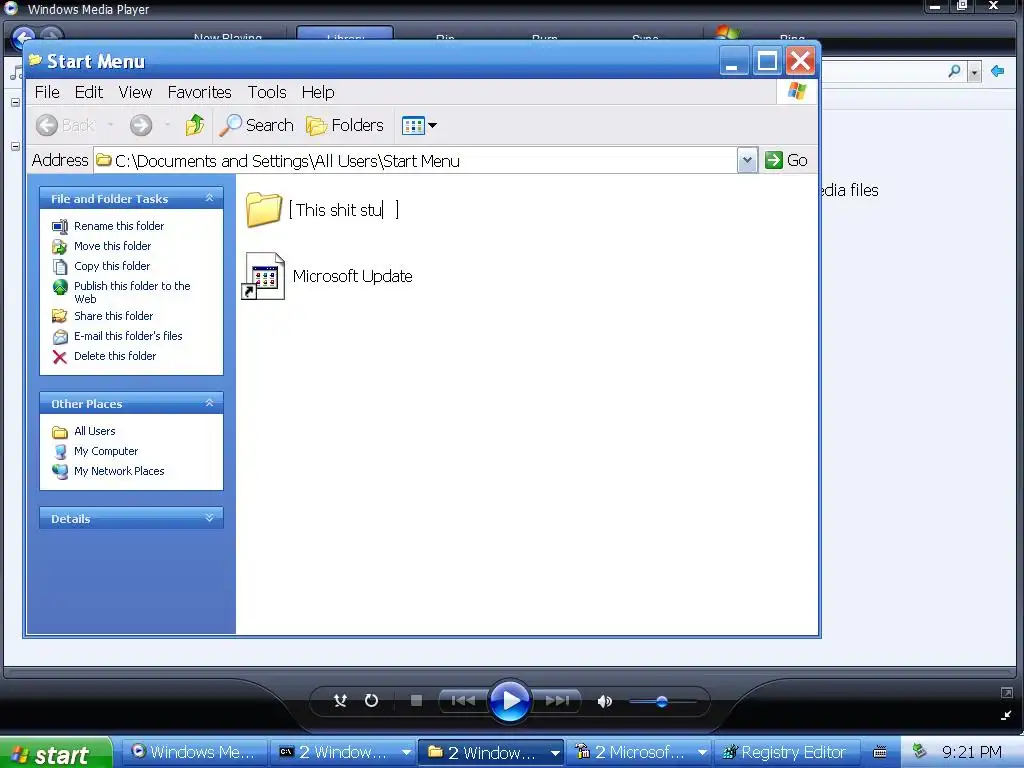The width and height of the screenshot is (1024, 768).
Task: Collapse the File and Folder Tasks panel
Action: pyautogui.click(x=209, y=198)
